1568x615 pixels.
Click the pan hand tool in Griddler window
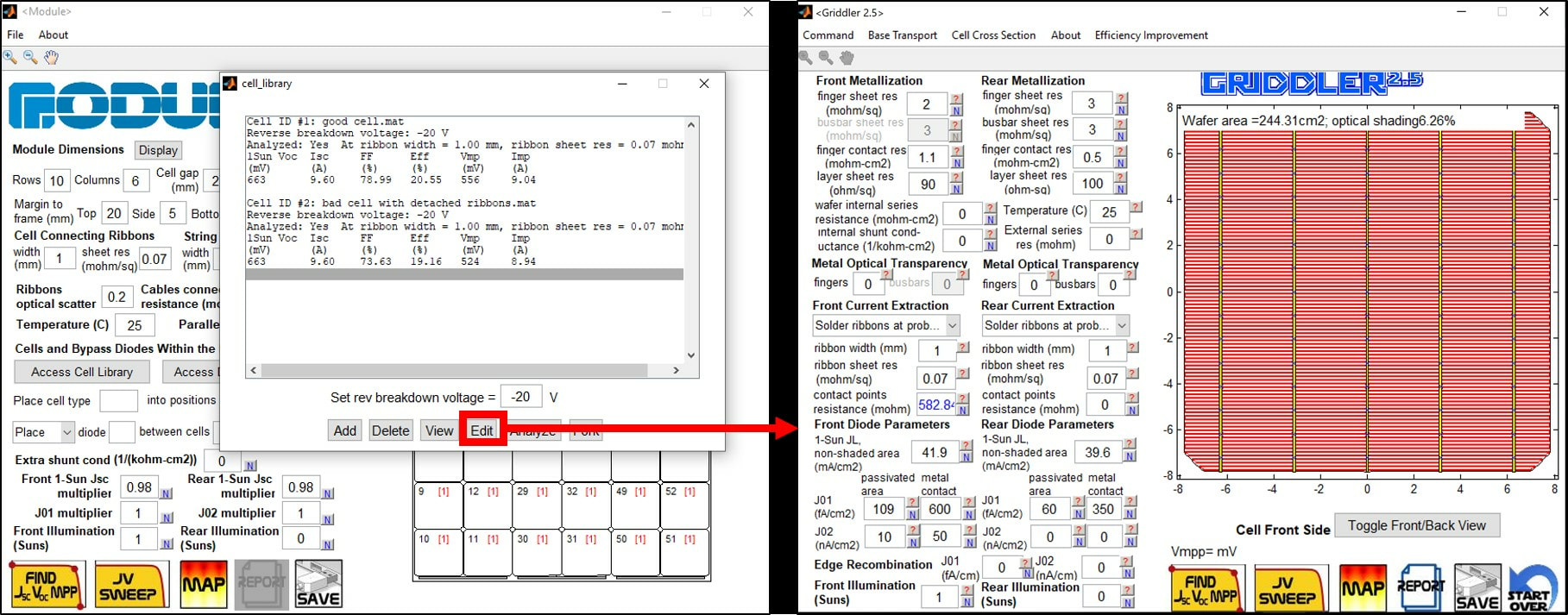[847, 57]
